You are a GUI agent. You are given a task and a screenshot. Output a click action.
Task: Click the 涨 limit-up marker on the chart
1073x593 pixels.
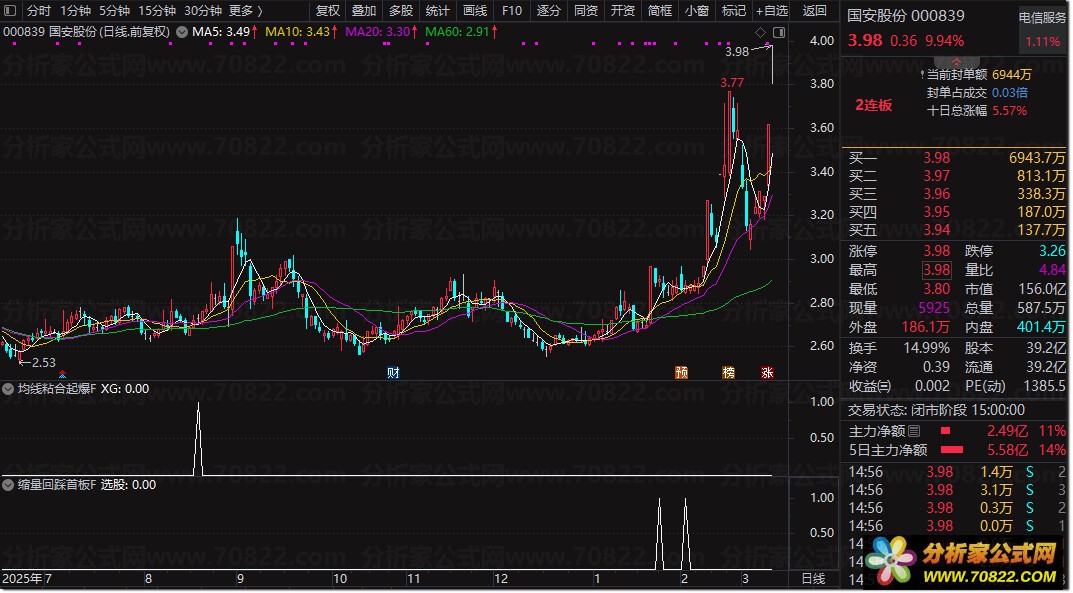(x=767, y=373)
